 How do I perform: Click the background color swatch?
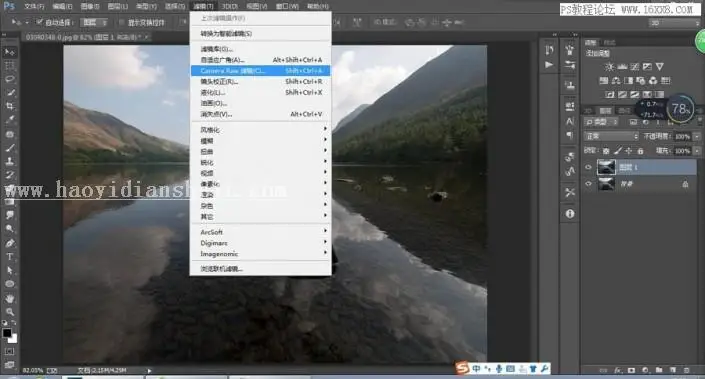point(13,339)
